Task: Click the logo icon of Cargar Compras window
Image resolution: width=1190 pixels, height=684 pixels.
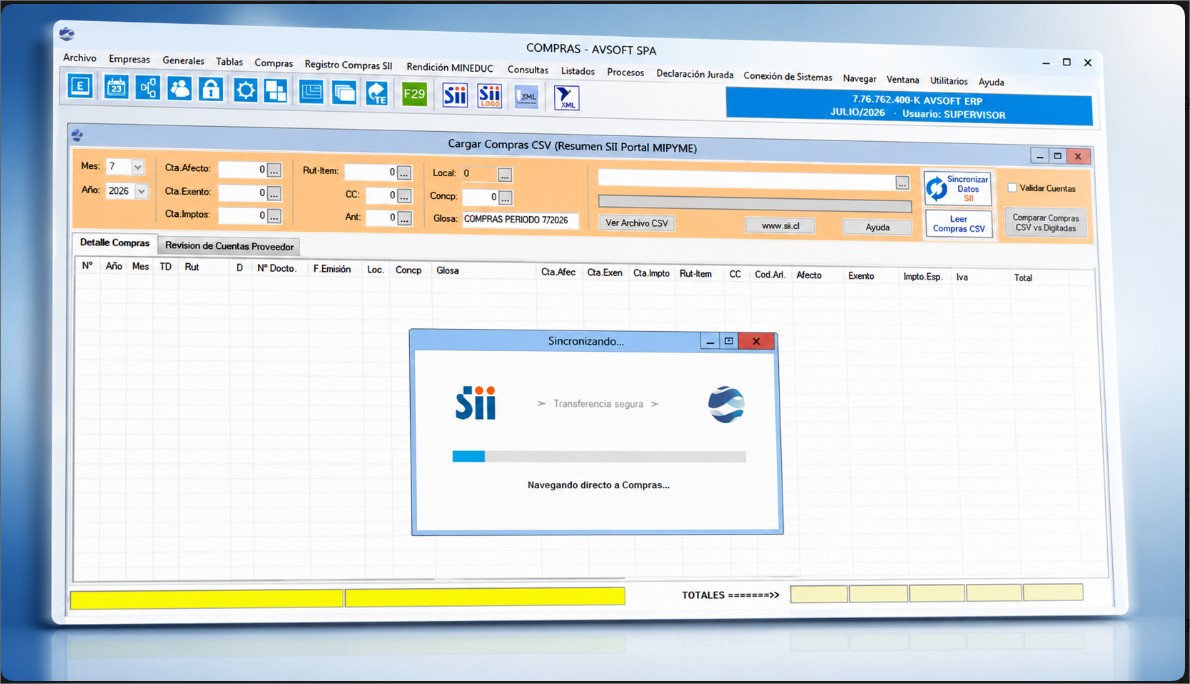Action: tap(77, 135)
